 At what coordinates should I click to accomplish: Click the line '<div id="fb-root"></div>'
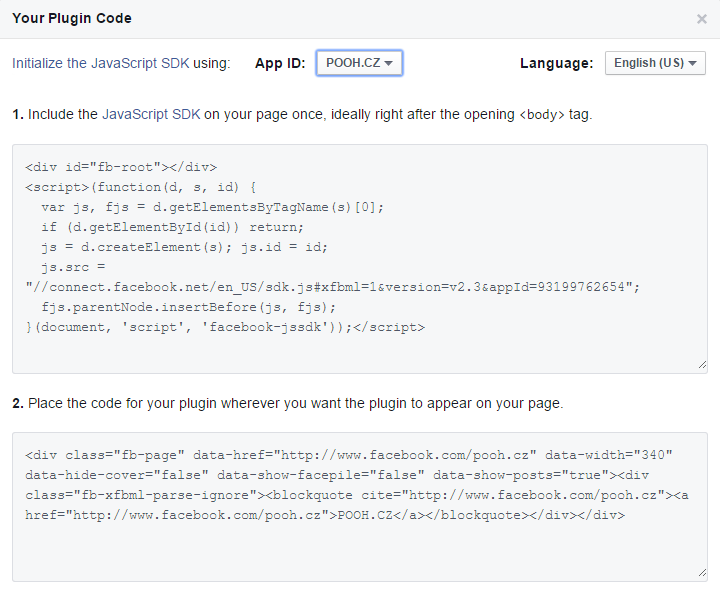(121, 167)
